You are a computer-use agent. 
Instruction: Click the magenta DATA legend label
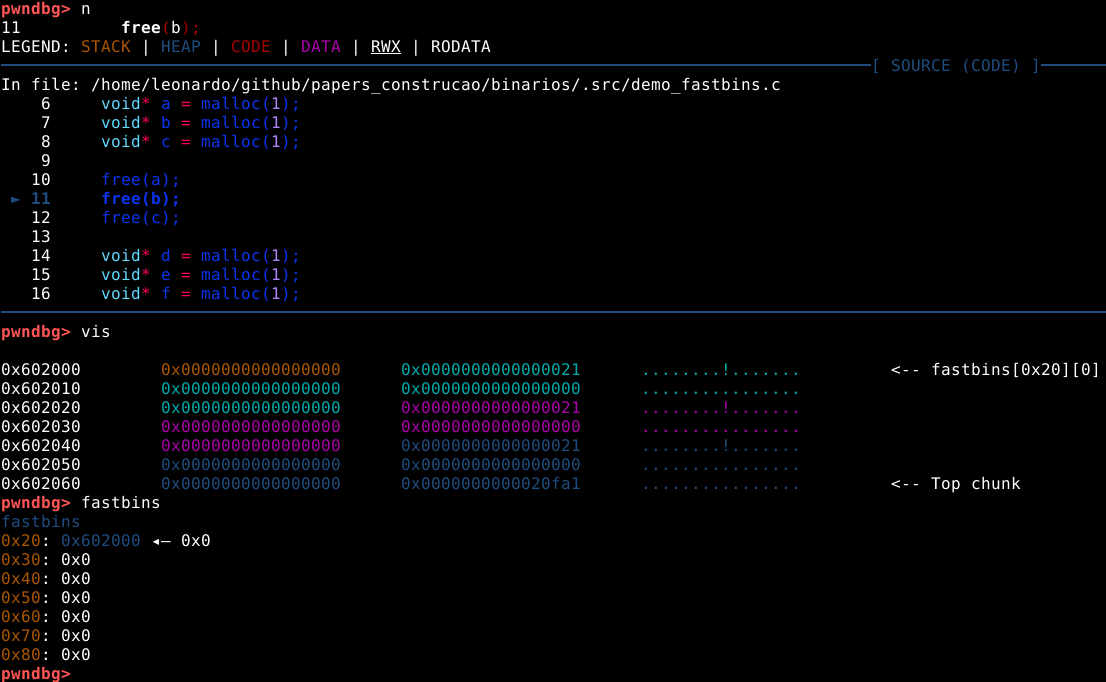pos(320,47)
